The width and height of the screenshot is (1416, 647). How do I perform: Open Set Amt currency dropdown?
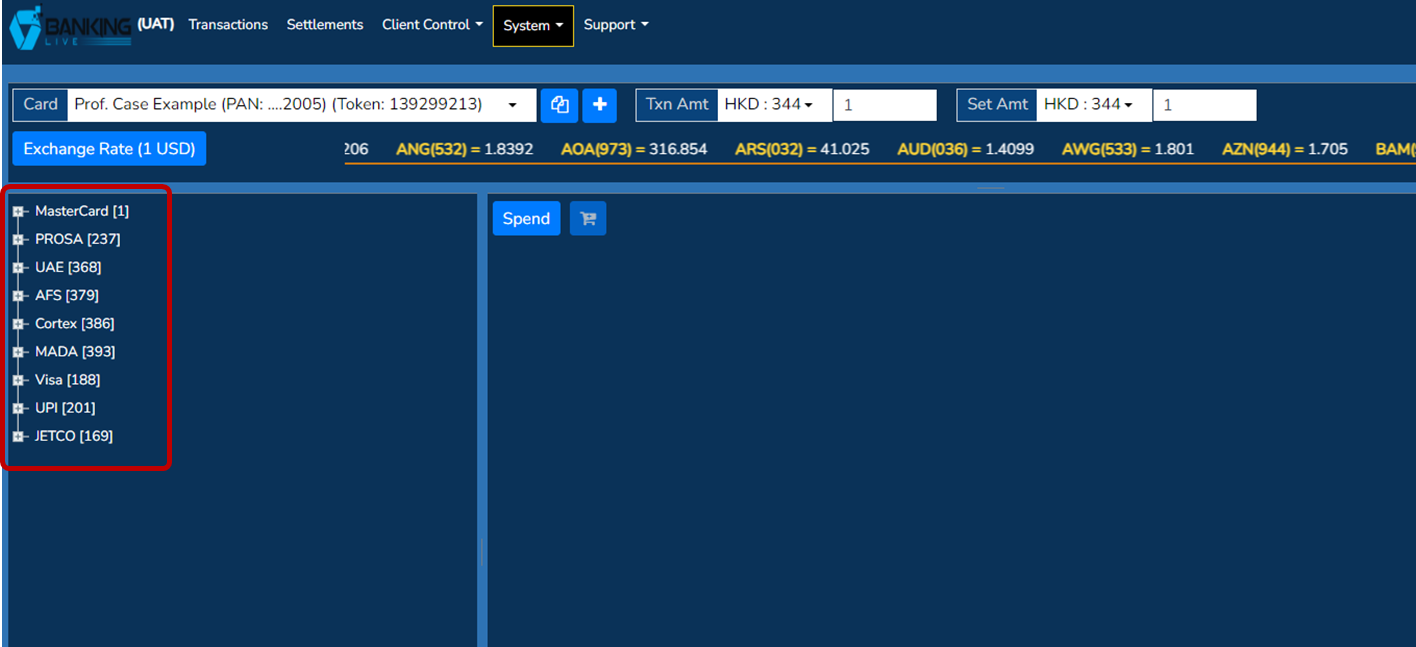(x=1094, y=105)
